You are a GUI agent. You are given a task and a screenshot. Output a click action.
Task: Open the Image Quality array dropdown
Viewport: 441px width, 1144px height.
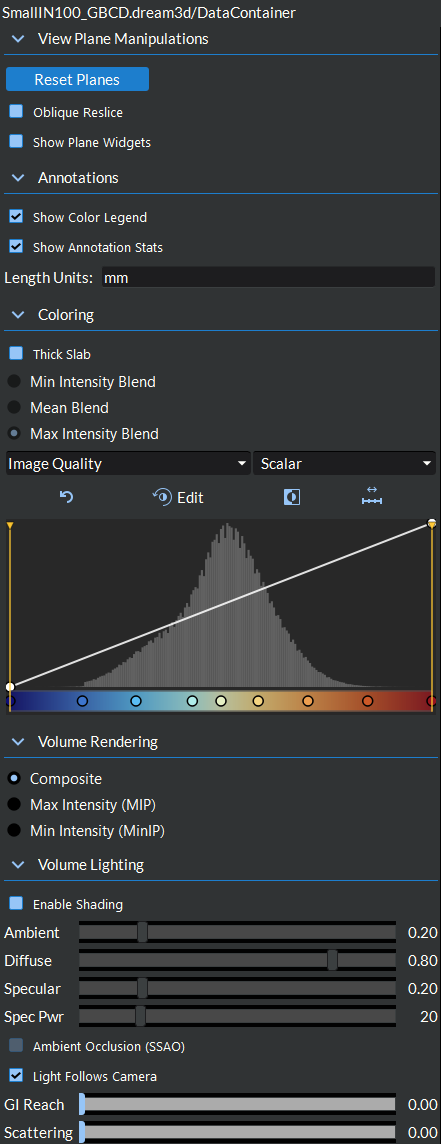coord(128,463)
